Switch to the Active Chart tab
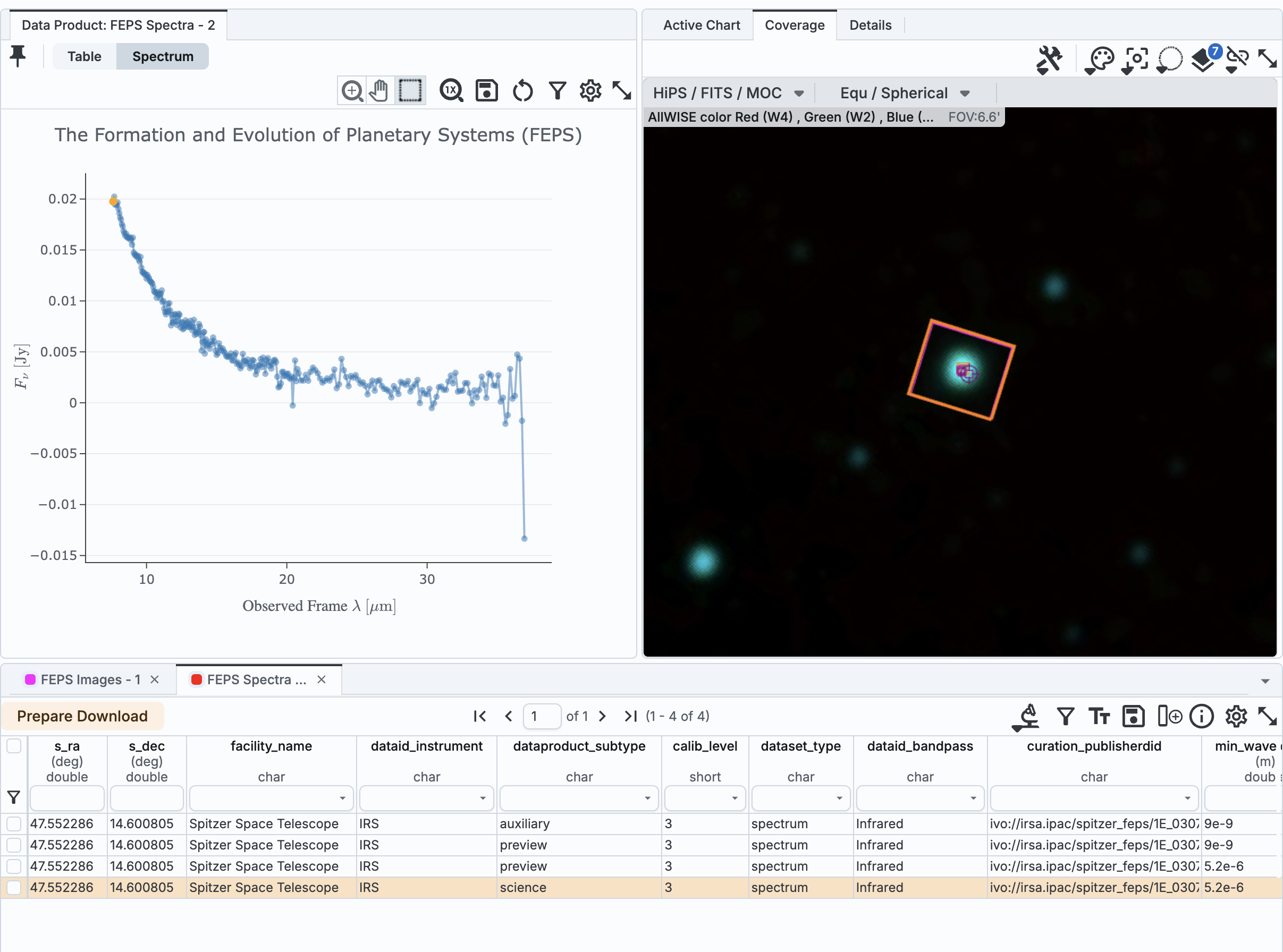This screenshot has width=1283, height=952. click(701, 25)
